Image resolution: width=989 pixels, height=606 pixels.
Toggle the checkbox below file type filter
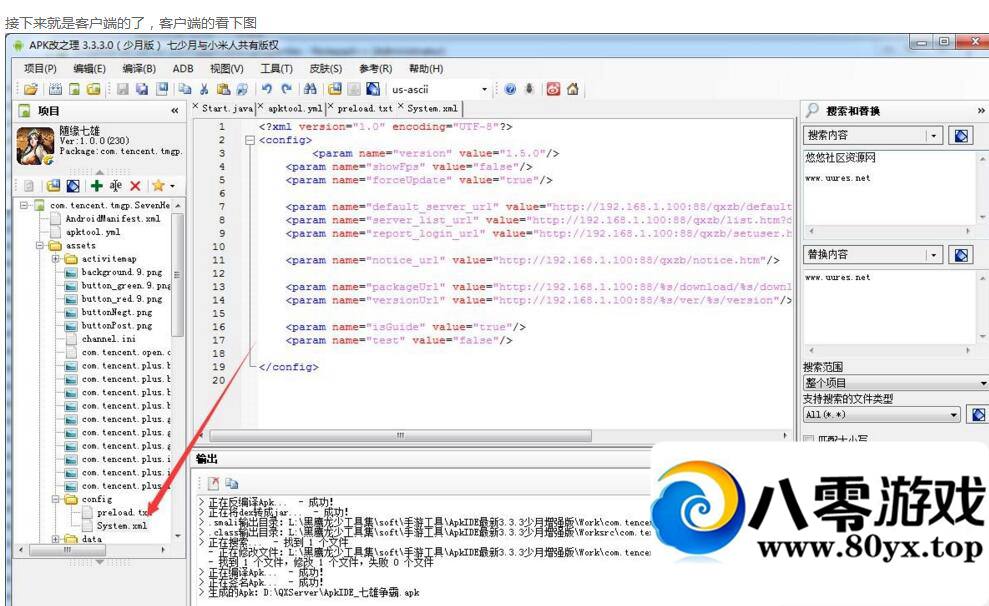809,438
